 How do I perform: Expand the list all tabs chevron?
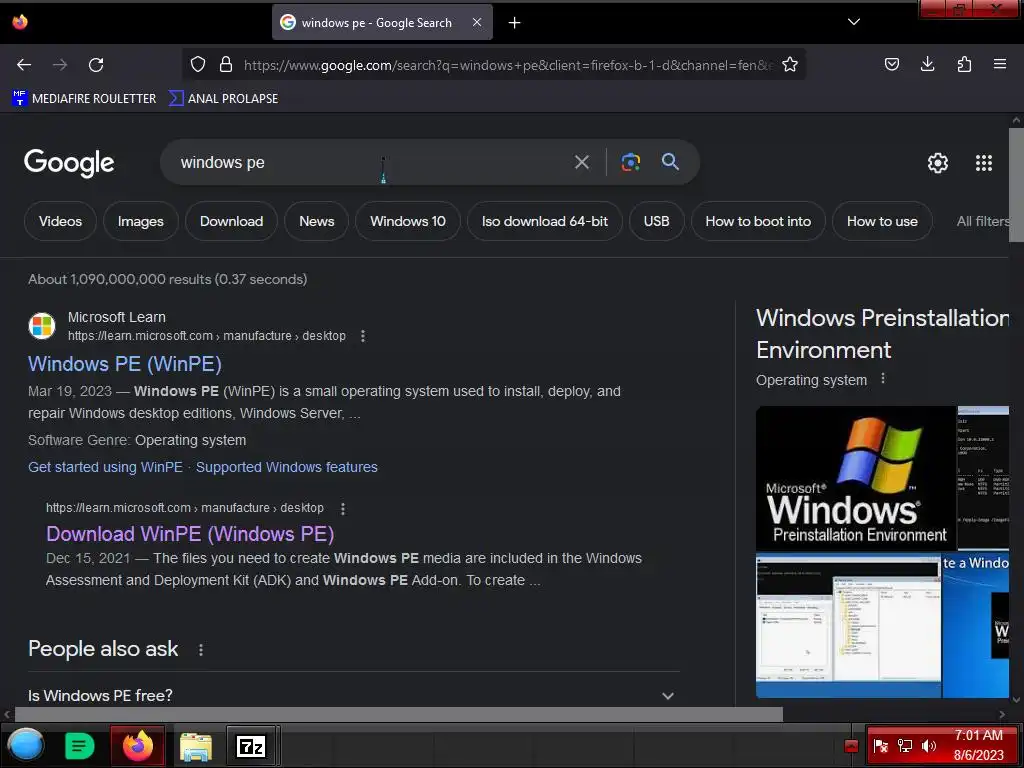[x=854, y=22]
